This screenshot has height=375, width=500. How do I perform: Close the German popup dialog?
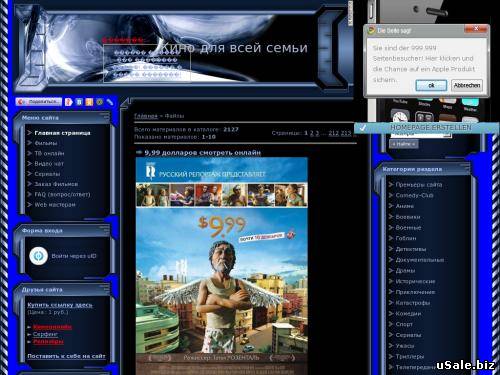[476, 29]
